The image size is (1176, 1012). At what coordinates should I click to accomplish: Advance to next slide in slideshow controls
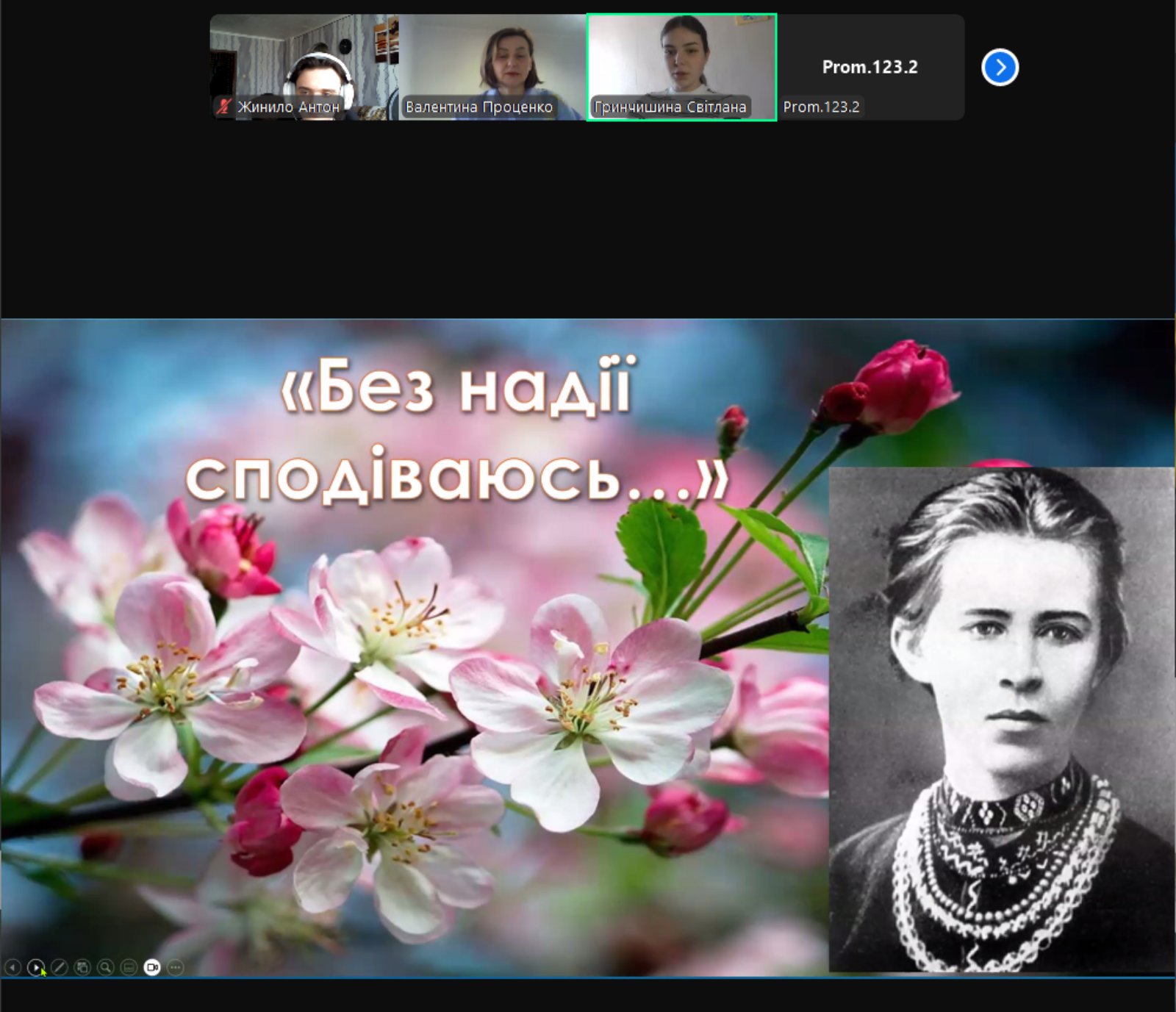tap(35, 968)
